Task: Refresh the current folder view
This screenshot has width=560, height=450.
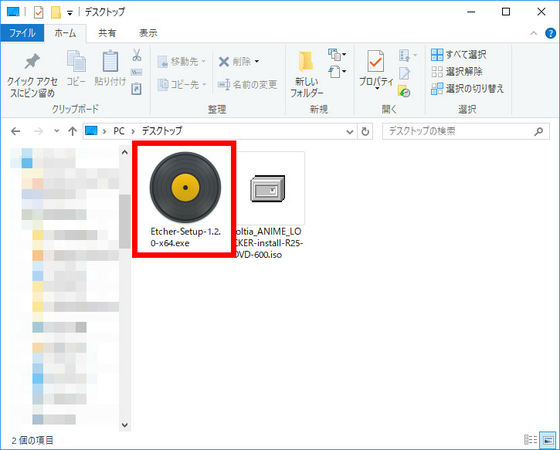Action: (x=365, y=131)
